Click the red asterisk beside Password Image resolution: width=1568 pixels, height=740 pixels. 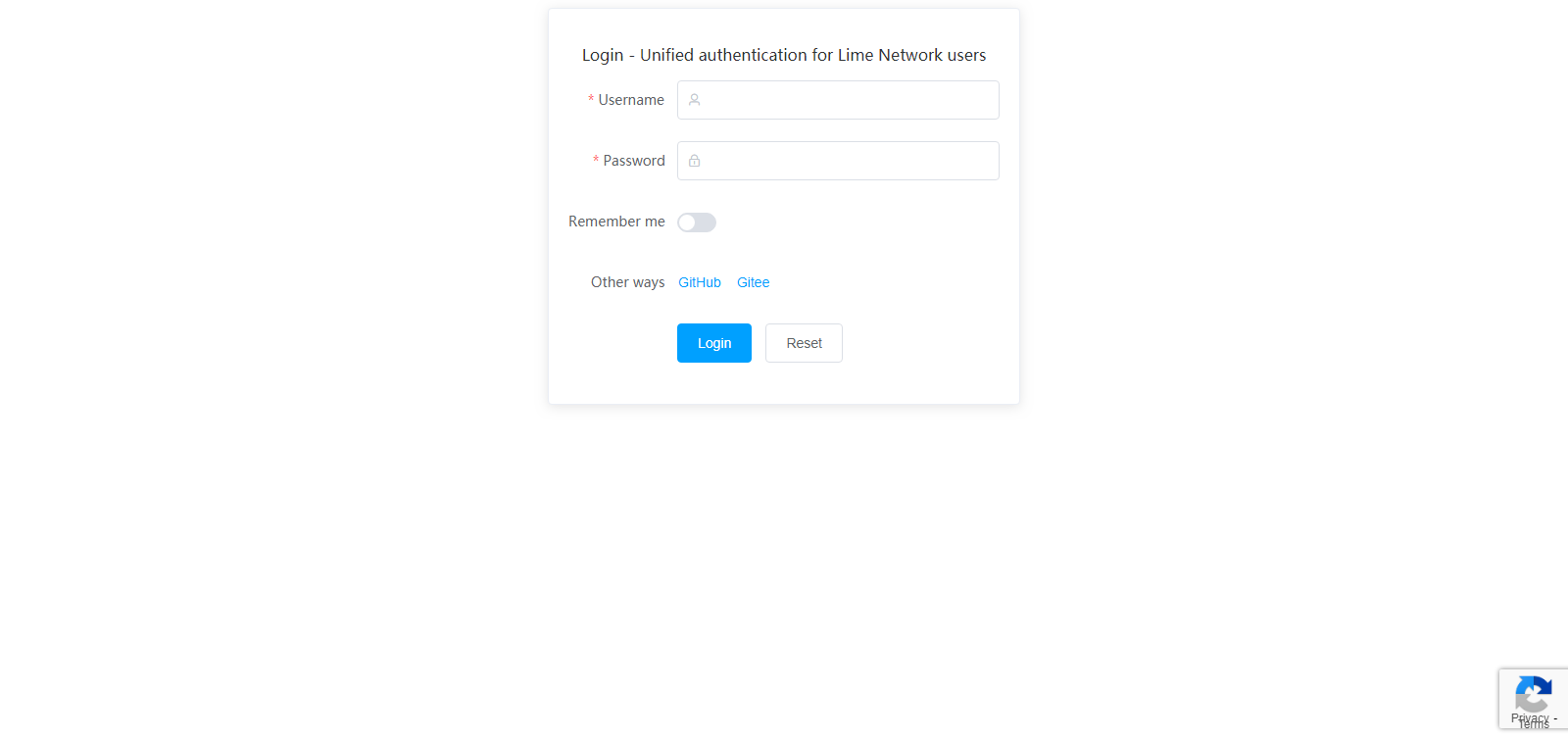[596, 161]
